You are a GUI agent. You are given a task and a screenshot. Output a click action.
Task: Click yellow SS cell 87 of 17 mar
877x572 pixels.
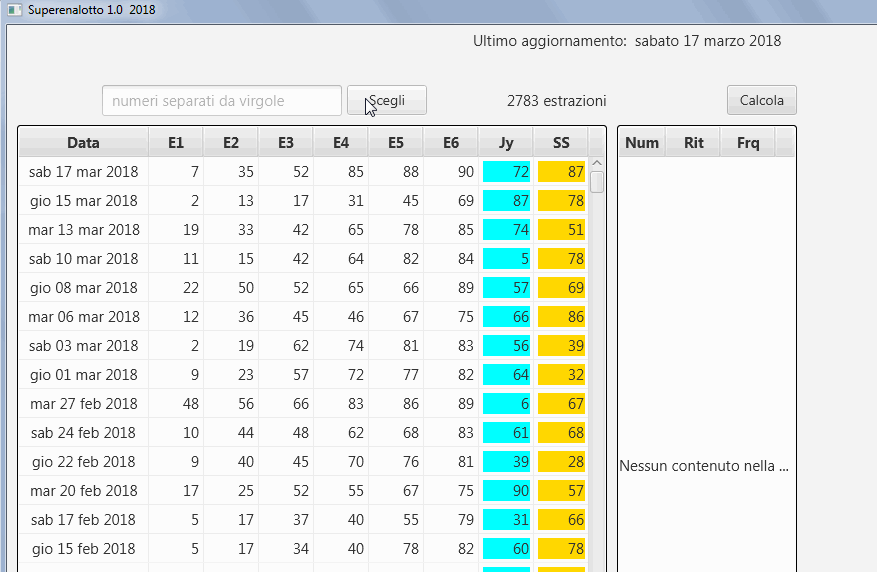562,172
